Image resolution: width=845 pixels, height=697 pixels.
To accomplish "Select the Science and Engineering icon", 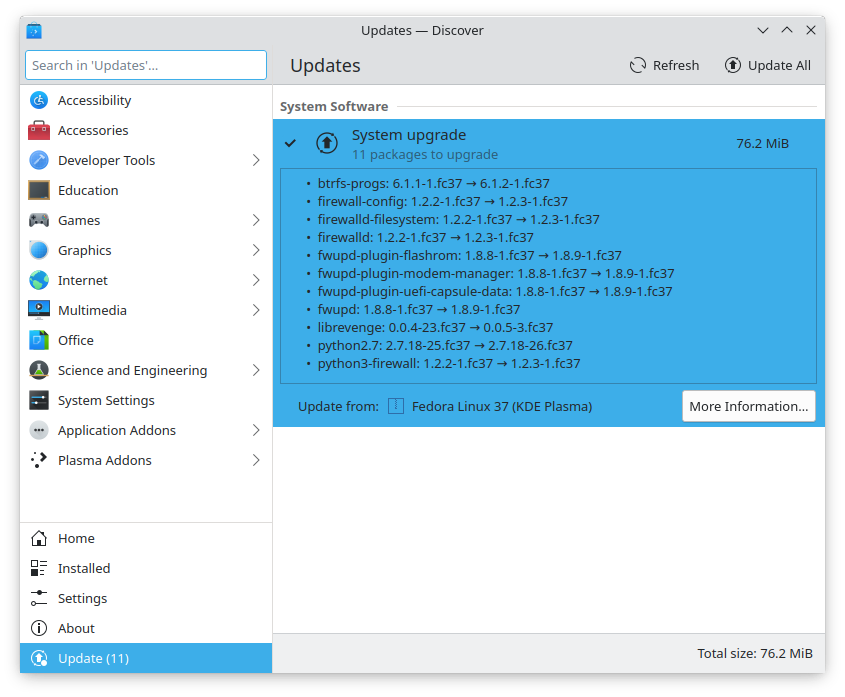I will click(38, 370).
